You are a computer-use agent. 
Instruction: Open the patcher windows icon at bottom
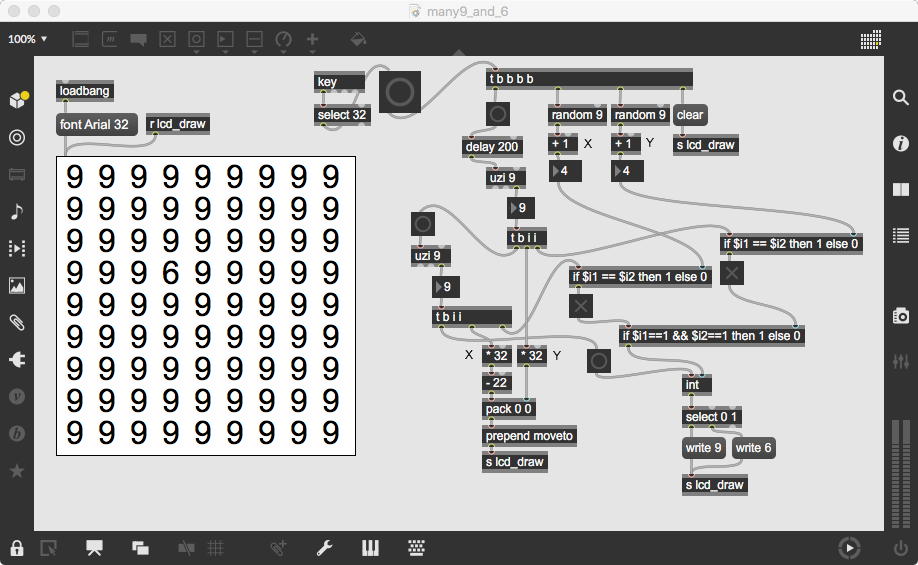[x=141, y=548]
